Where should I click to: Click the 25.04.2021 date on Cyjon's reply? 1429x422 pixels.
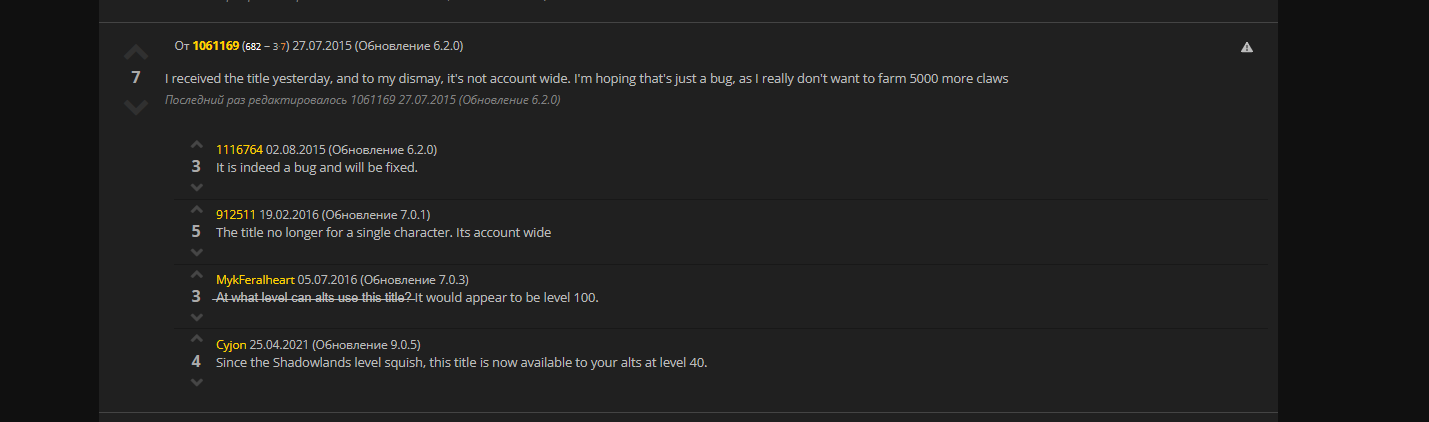[279, 345]
